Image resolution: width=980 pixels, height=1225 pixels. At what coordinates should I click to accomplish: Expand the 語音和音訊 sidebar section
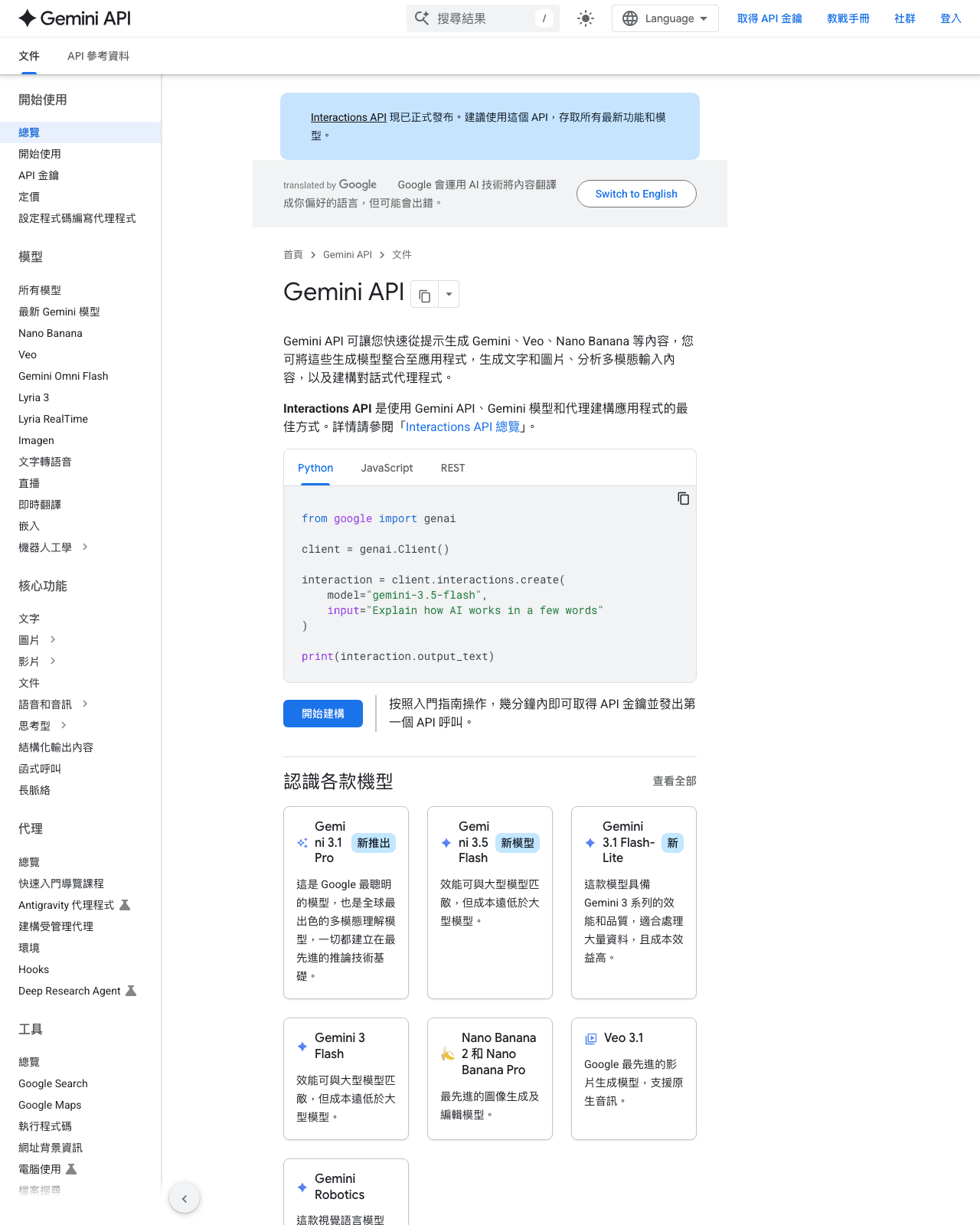pos(85,704)
